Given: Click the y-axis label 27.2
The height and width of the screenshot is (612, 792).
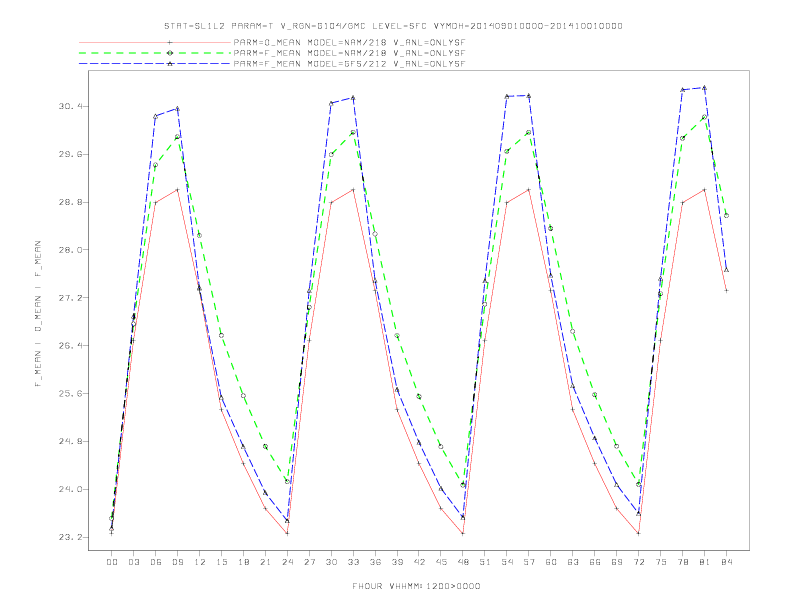Looking at the screenshot, I should 69,298.
